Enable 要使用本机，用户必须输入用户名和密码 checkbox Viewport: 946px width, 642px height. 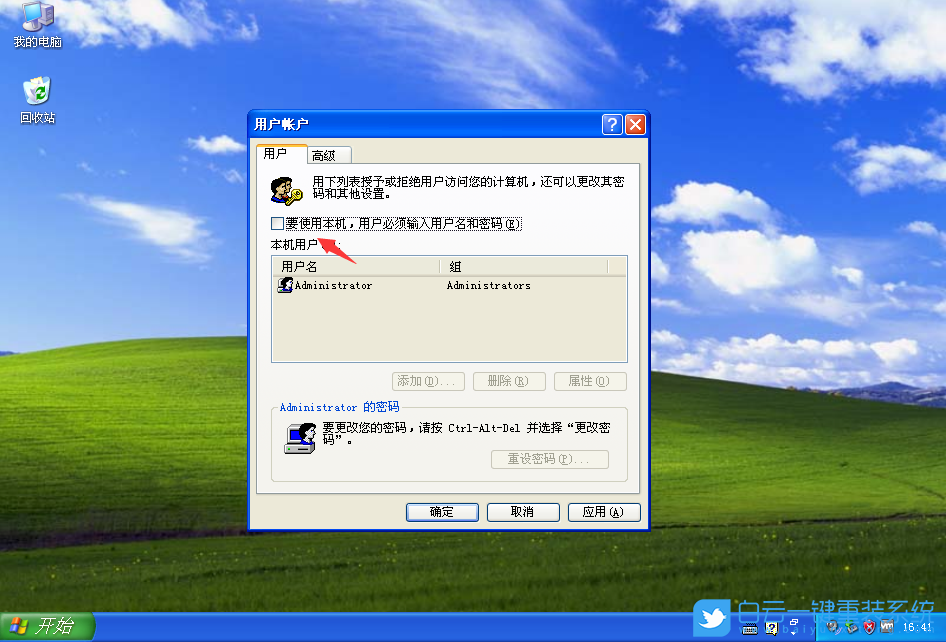click(276, 223)
